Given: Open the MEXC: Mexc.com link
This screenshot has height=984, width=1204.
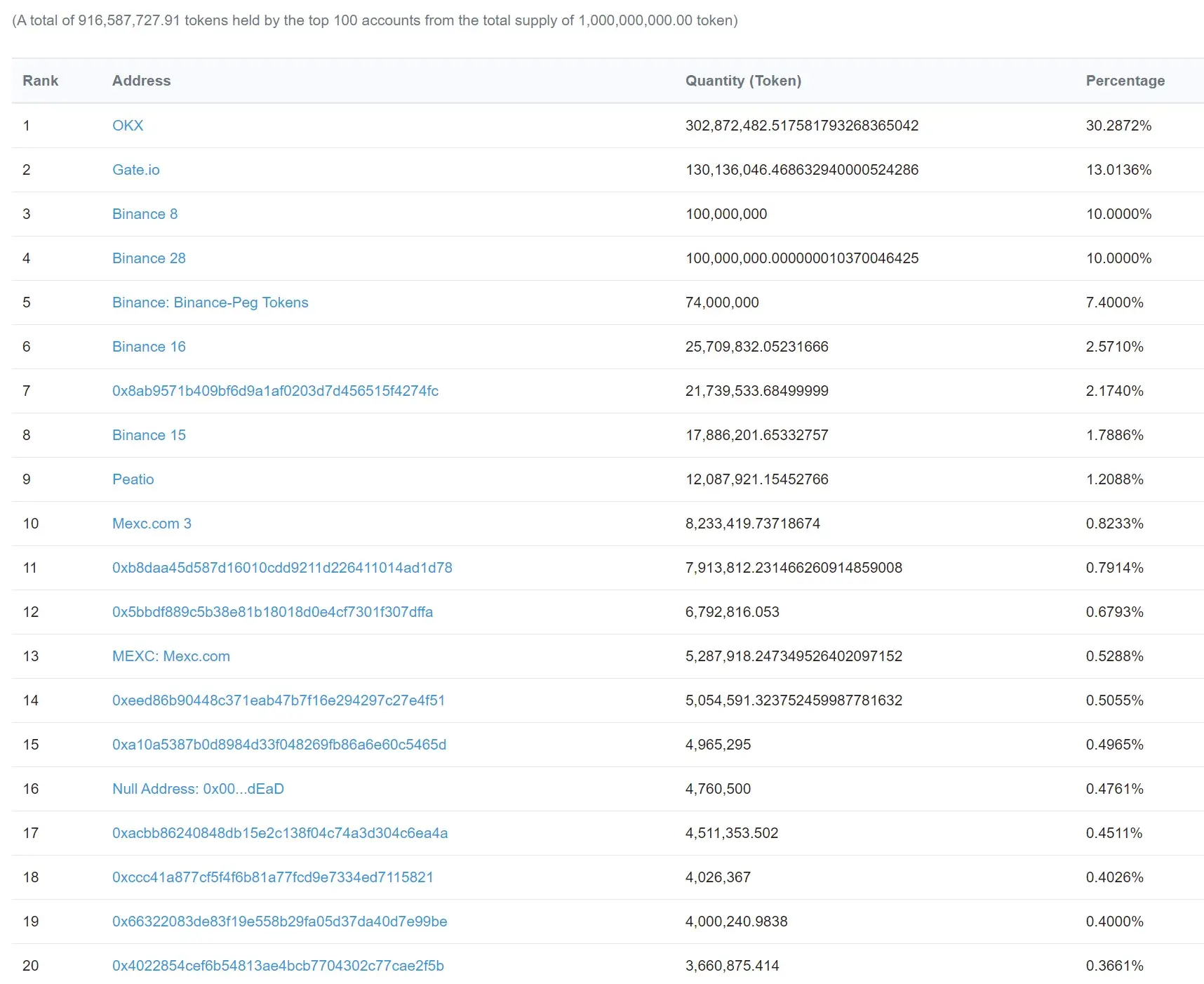Looking at the screenshot, I should pyautogui.click(x=171, y=656).
